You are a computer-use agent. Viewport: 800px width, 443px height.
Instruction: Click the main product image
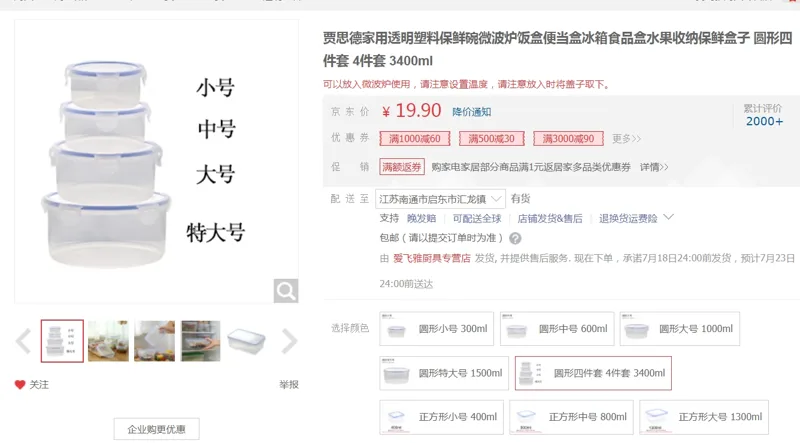(x=157, y=162)
